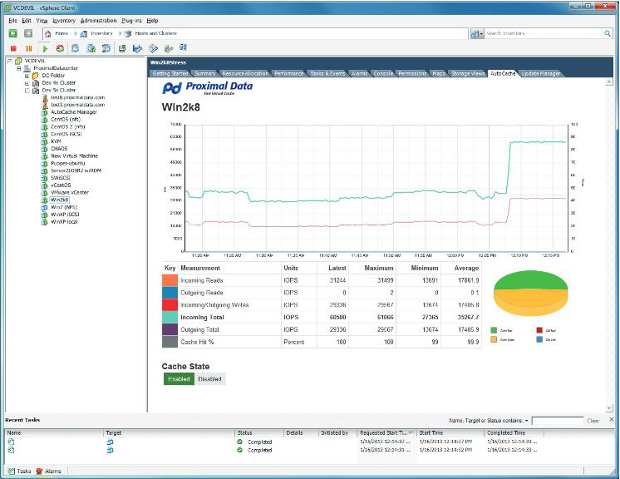620x479 pixels.
Task: Click the red Power Off toolbar icon
Action: click(13, 47)
